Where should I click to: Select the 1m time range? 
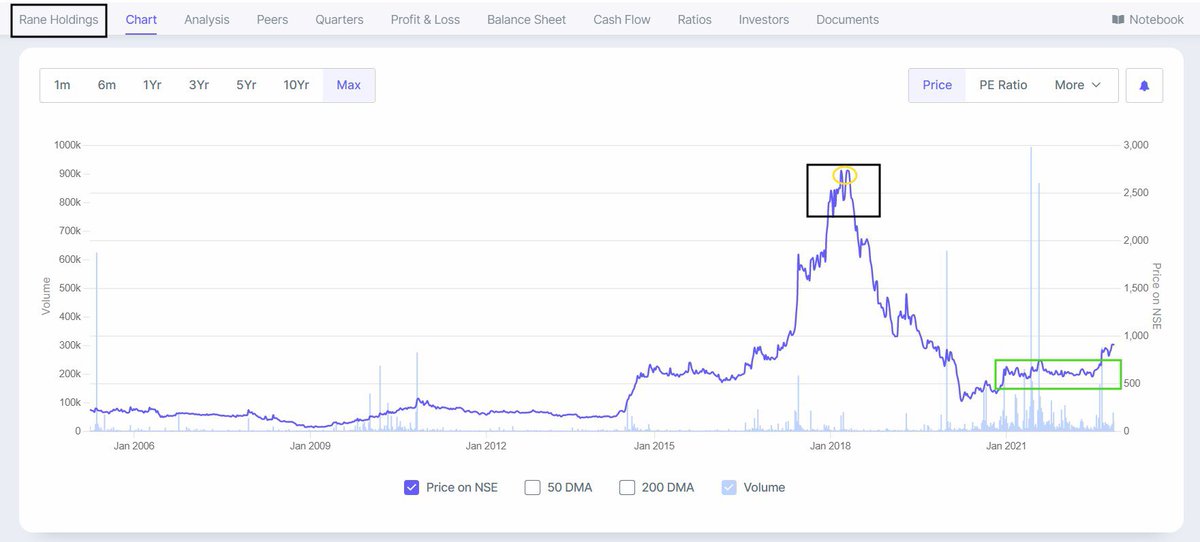(62, 85)
